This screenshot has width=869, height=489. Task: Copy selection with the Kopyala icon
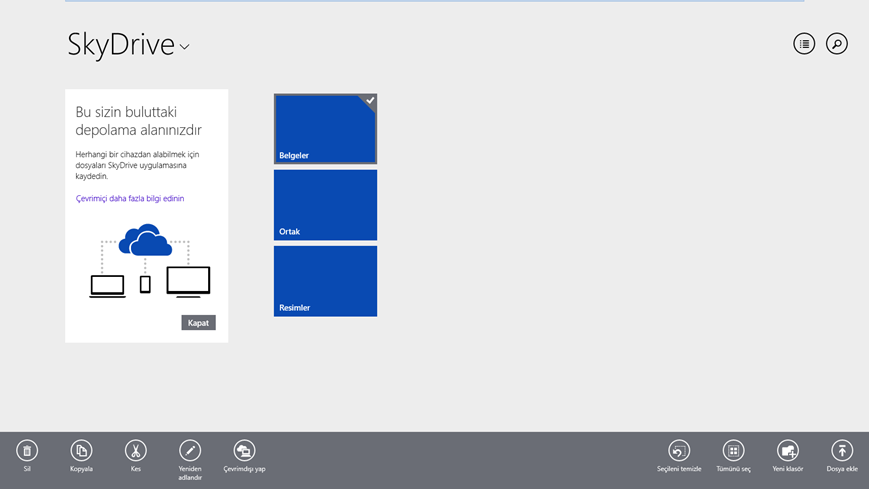click(81, 451)
